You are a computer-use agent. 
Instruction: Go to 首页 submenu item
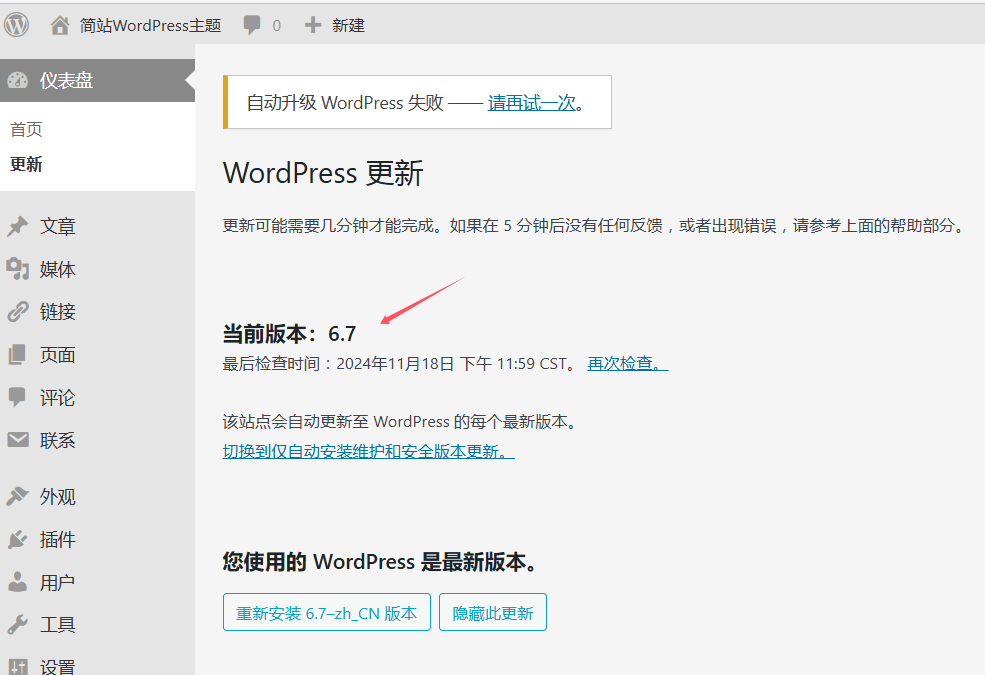[x=26, y=129]
